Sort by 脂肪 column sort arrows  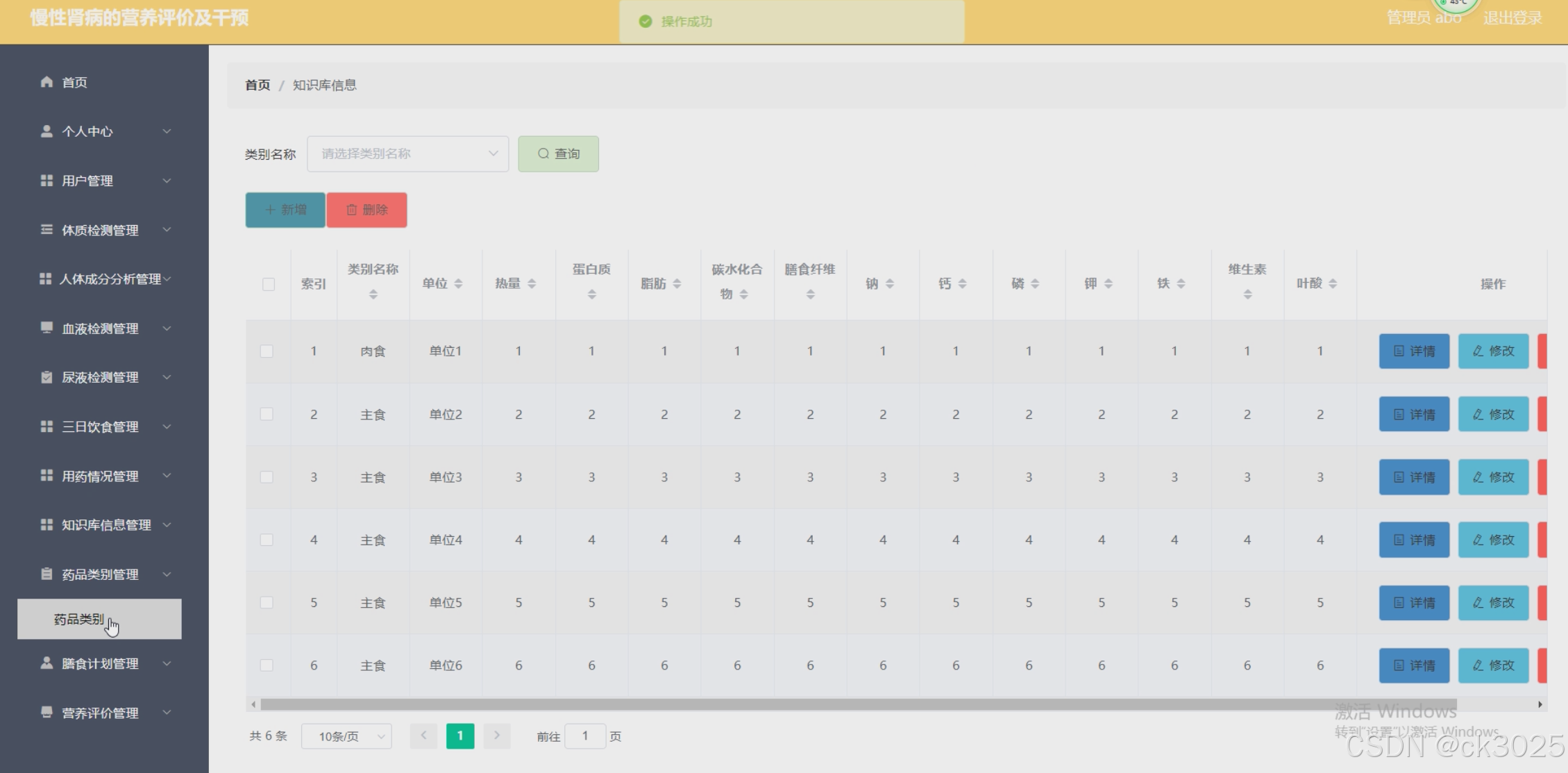click(677, 283)
